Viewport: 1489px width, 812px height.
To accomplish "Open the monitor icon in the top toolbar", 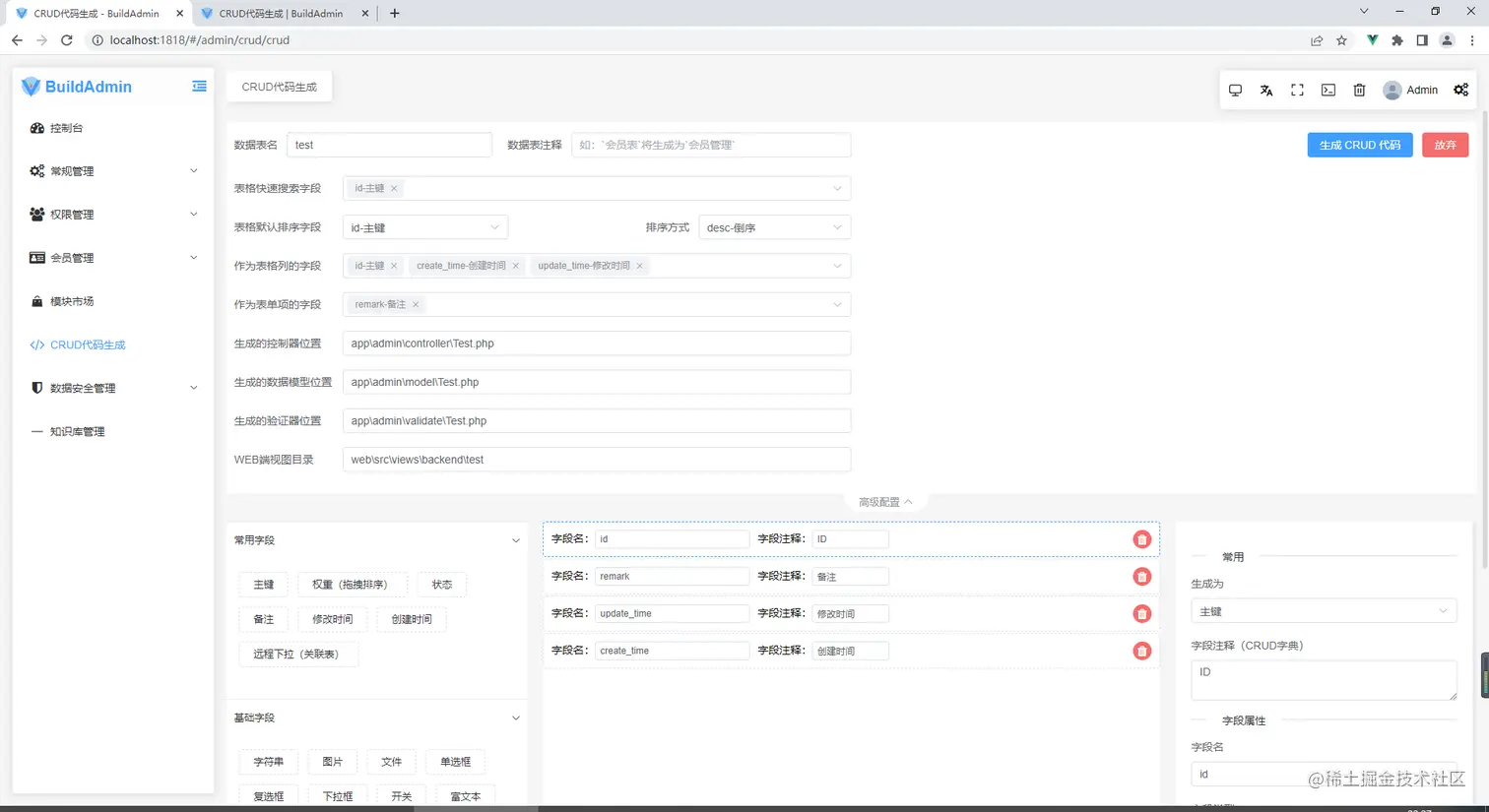I will [x=1235, y=90].
